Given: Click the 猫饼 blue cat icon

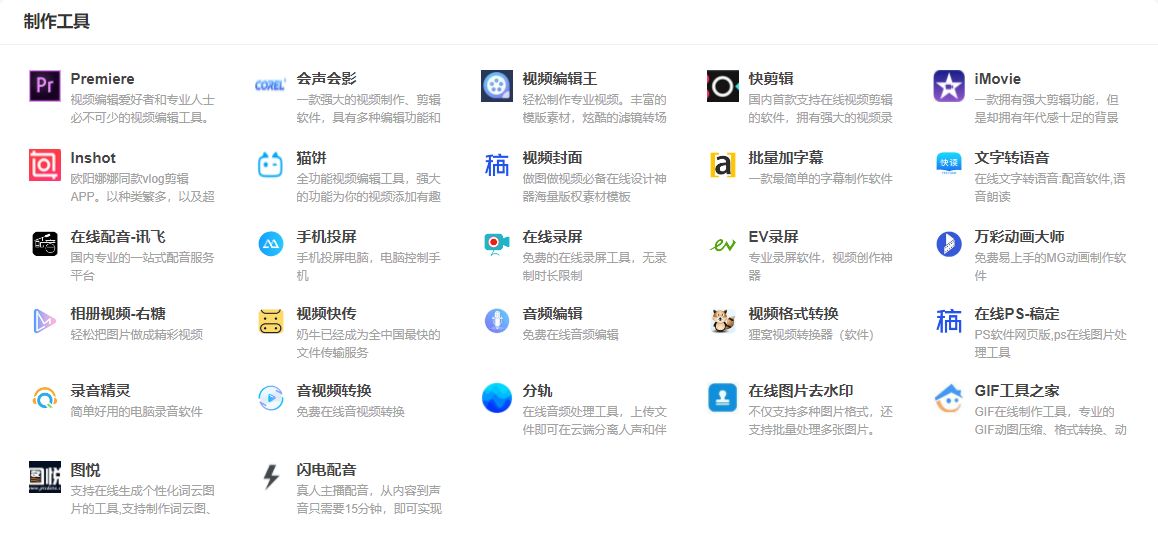Looking at the screenshot, I should tap(271, 165).
